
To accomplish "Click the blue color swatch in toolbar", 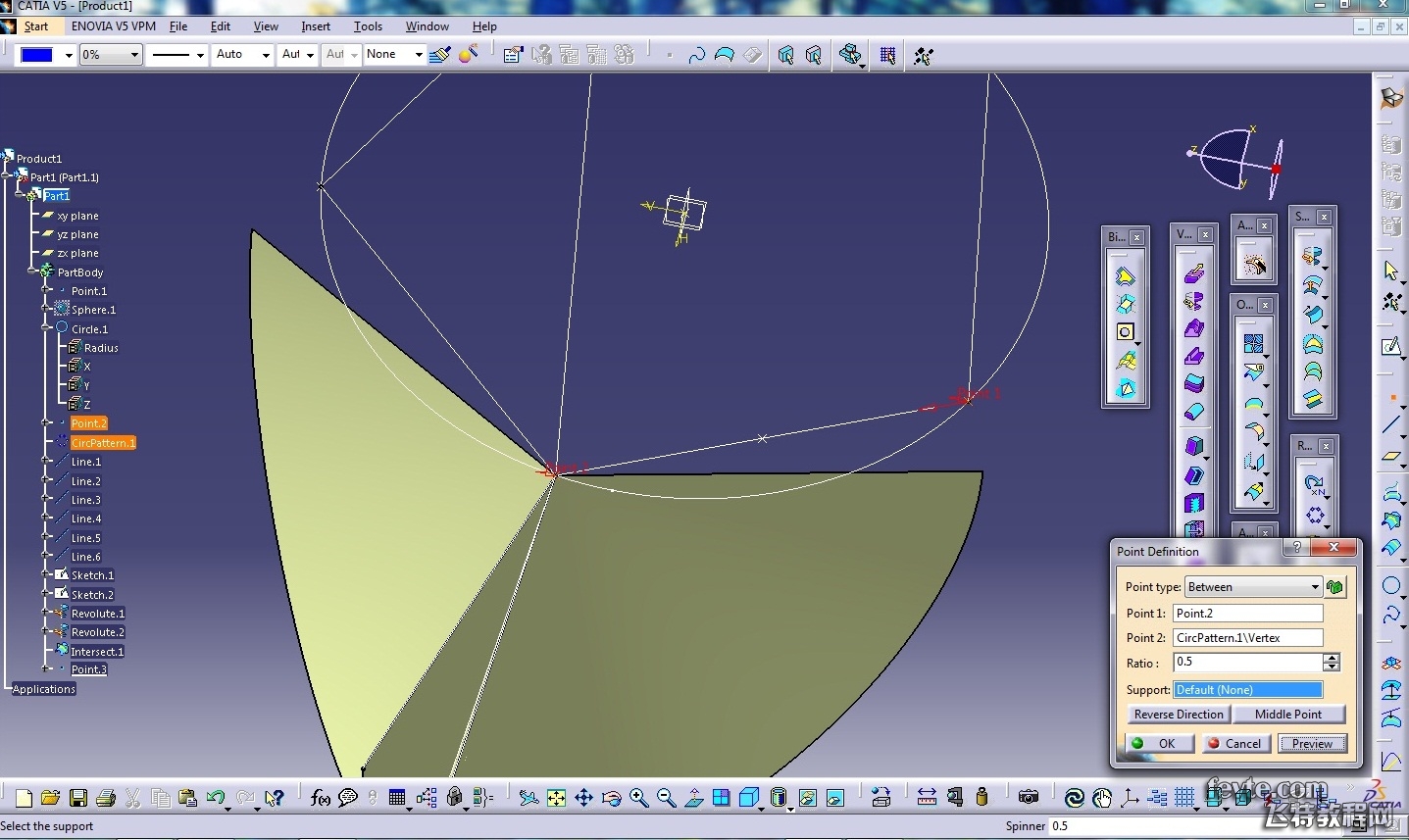I will tap(37, 55).
